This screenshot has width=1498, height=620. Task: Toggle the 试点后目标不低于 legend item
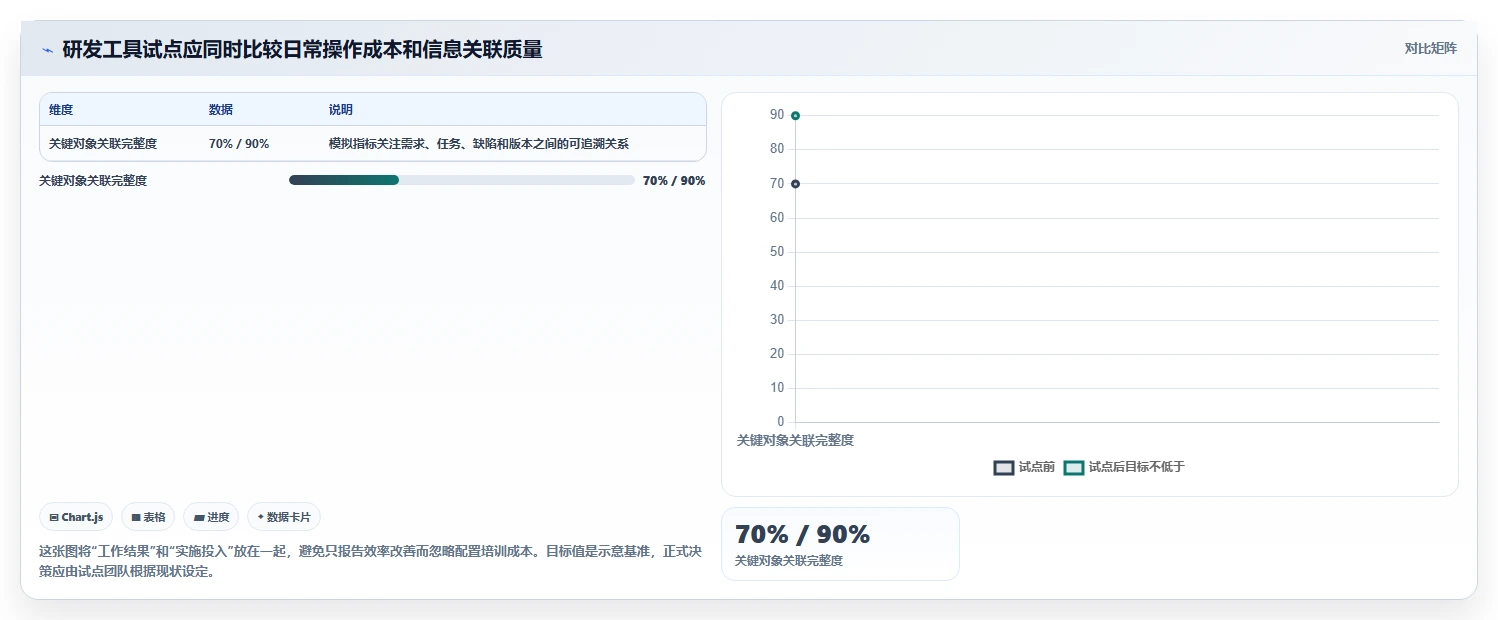point(1124,467)
